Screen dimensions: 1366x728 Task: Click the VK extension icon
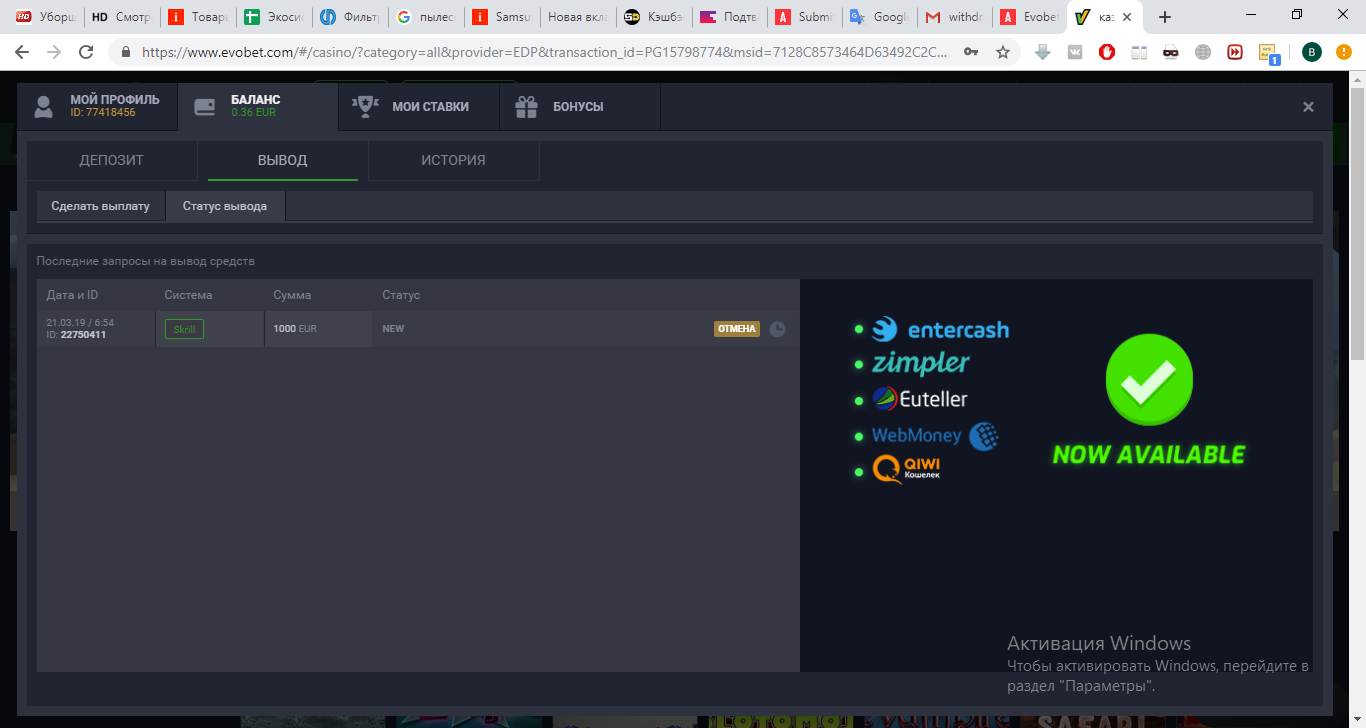1075,52
